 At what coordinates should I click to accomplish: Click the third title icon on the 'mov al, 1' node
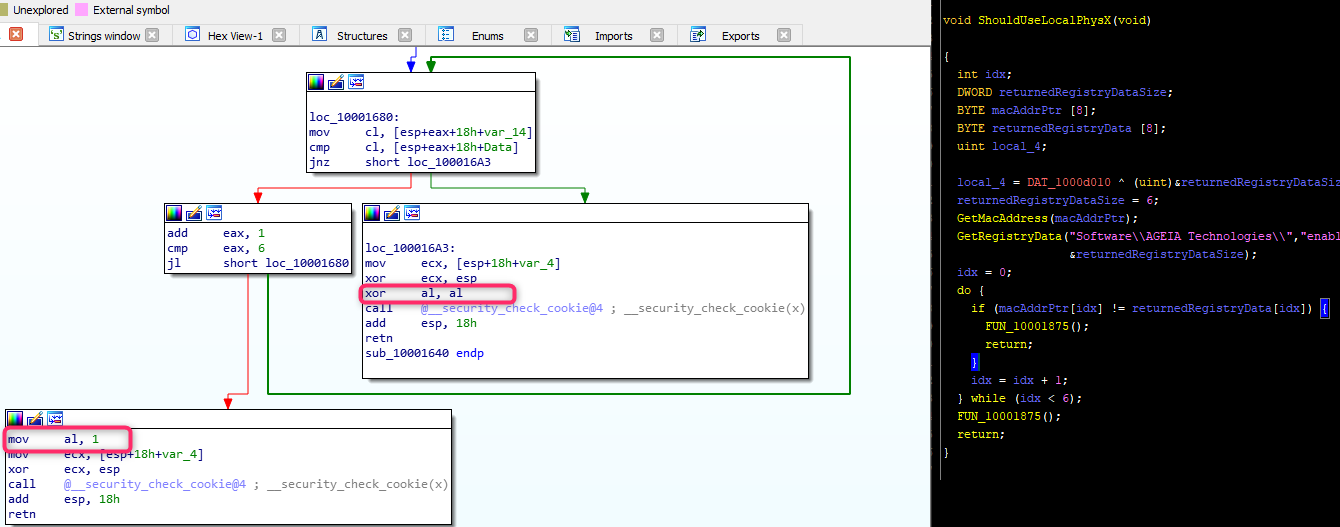[55, 418]
